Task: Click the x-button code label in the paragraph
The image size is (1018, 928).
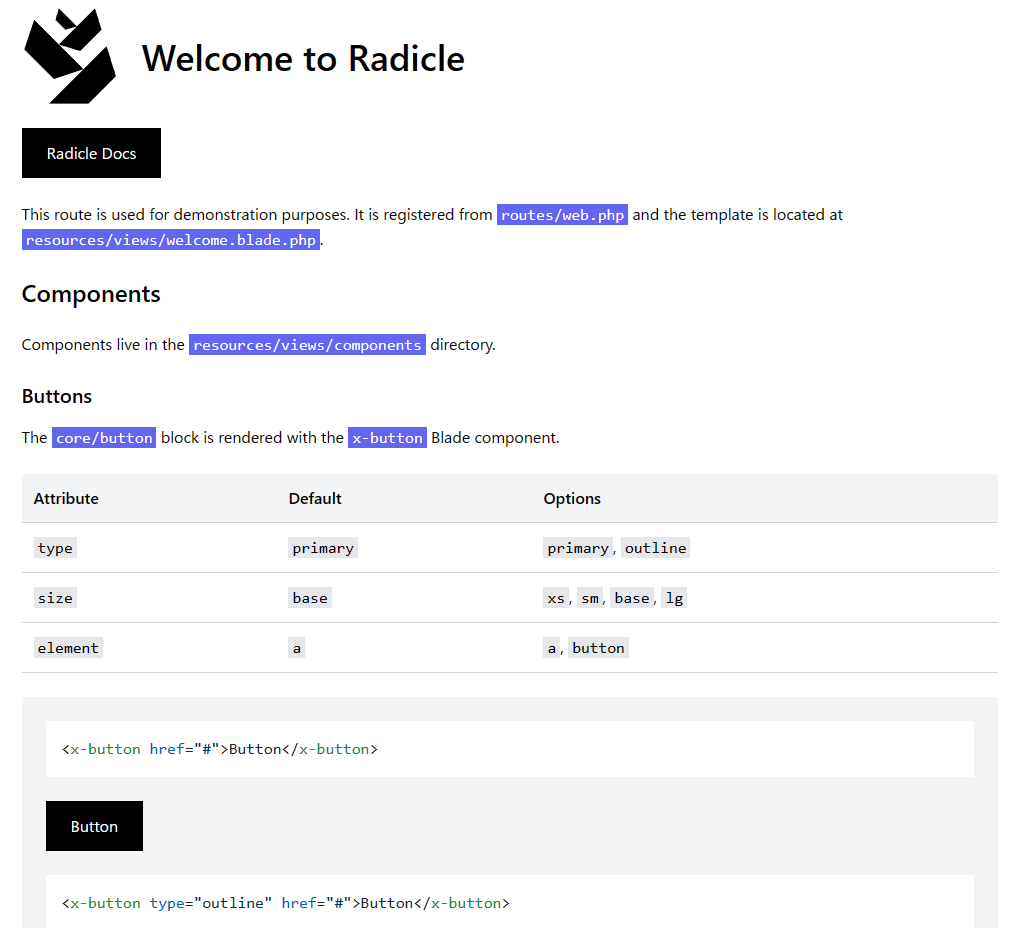Action: [387, 438]
